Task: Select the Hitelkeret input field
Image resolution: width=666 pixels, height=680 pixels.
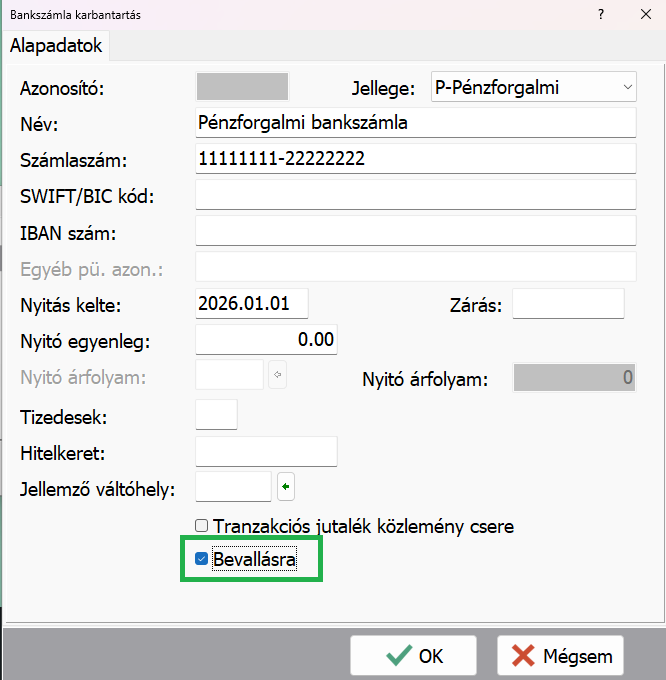Action: (x=266, y=452)
